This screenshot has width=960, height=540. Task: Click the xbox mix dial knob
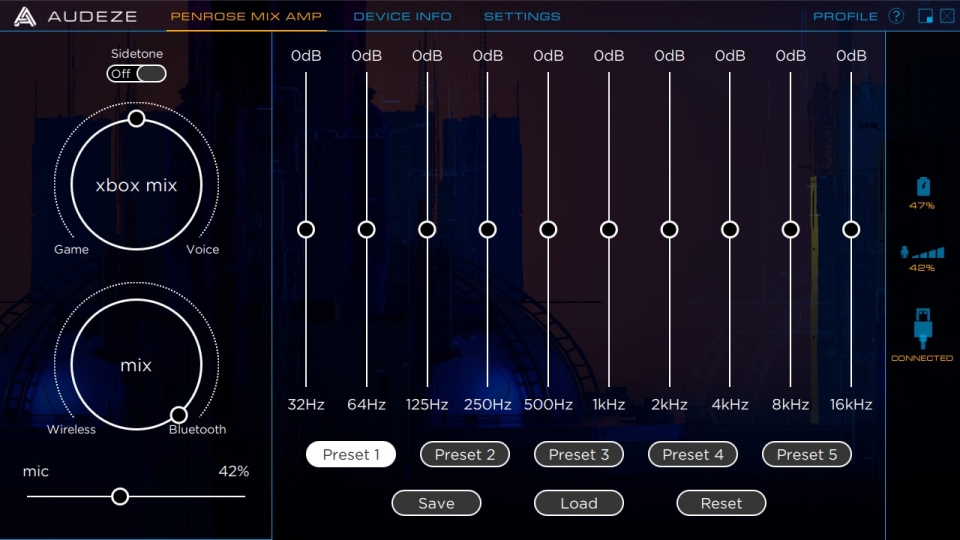tap(137, 118)
